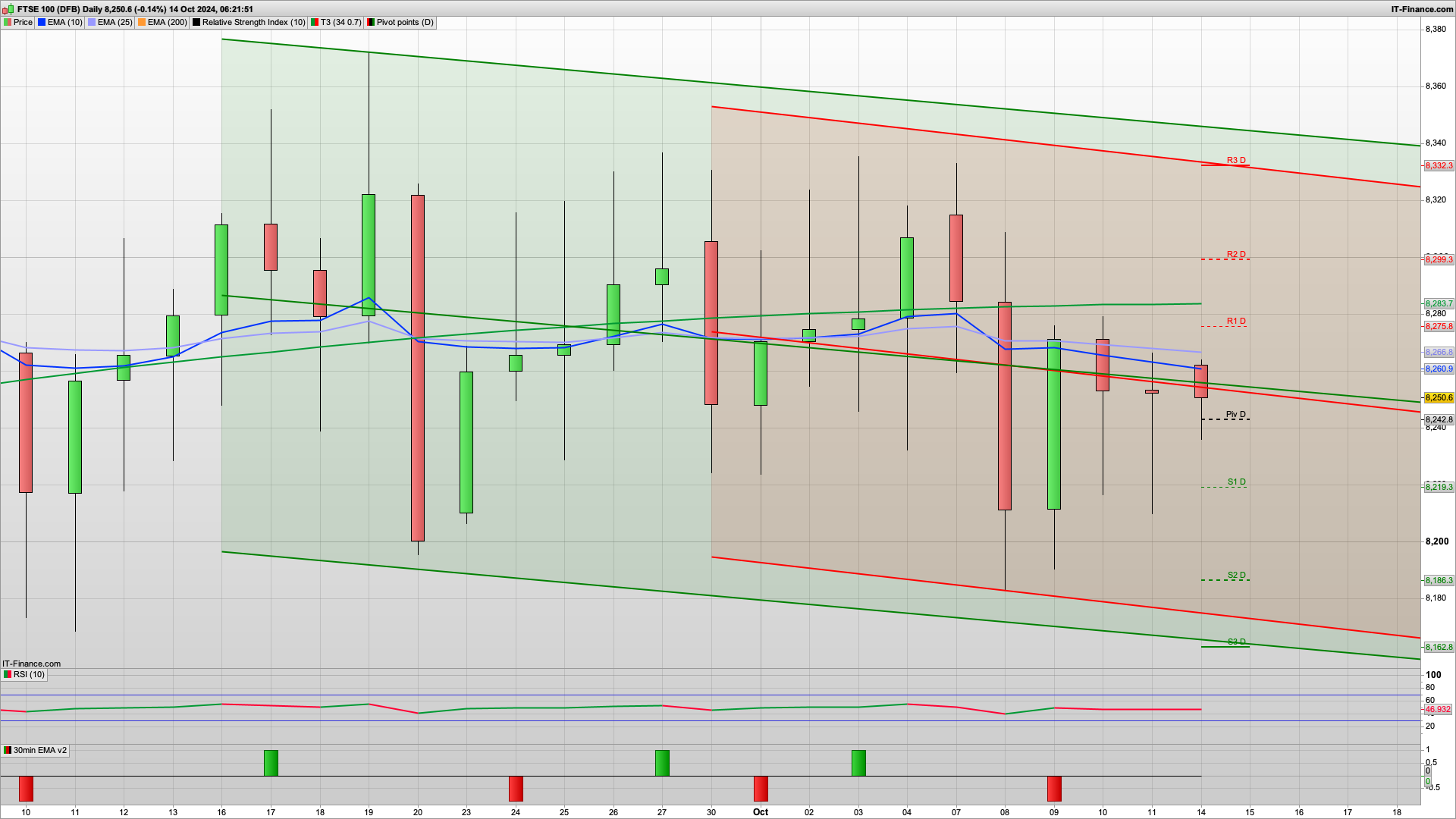Click the Piv D pivot level label
This screenshot has width=1456, height=819.
[x=1235, y=414]
